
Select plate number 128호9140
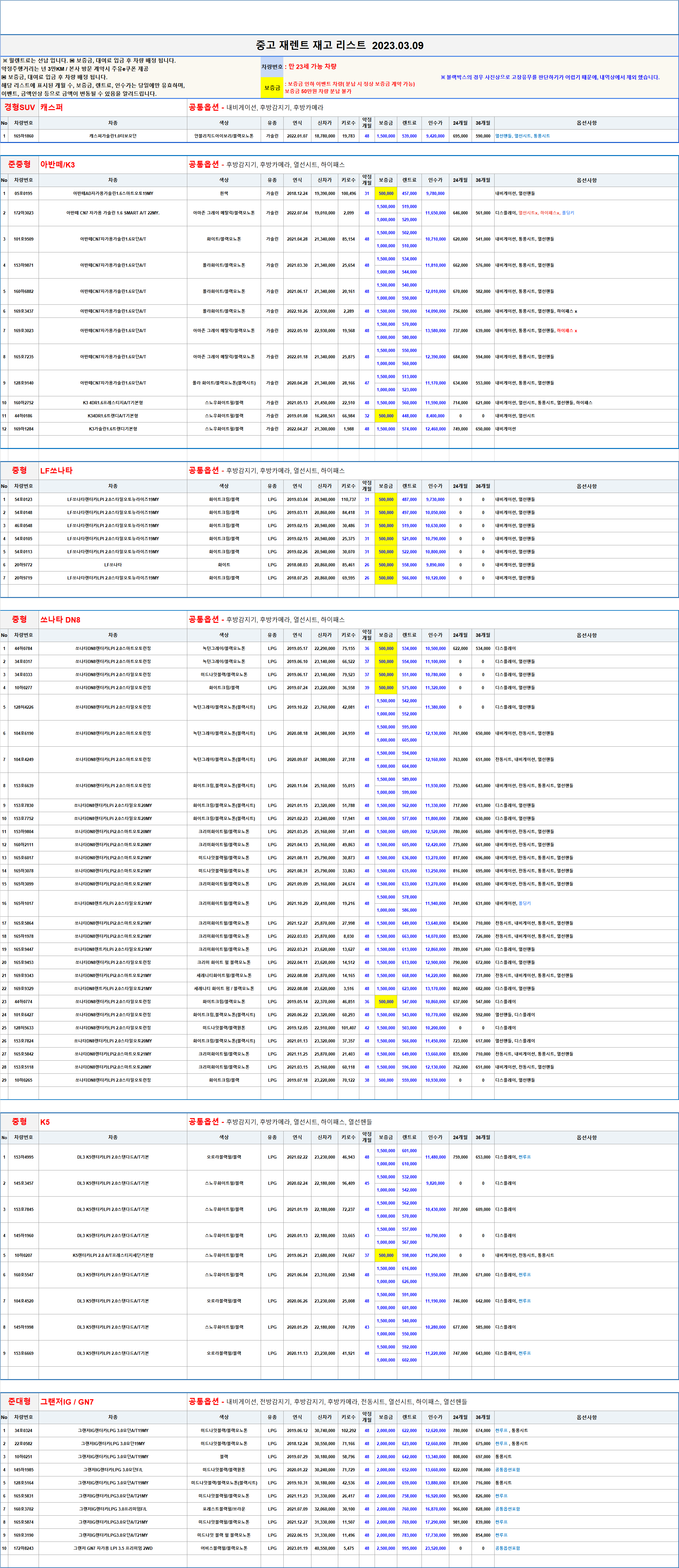coord(24,383)
